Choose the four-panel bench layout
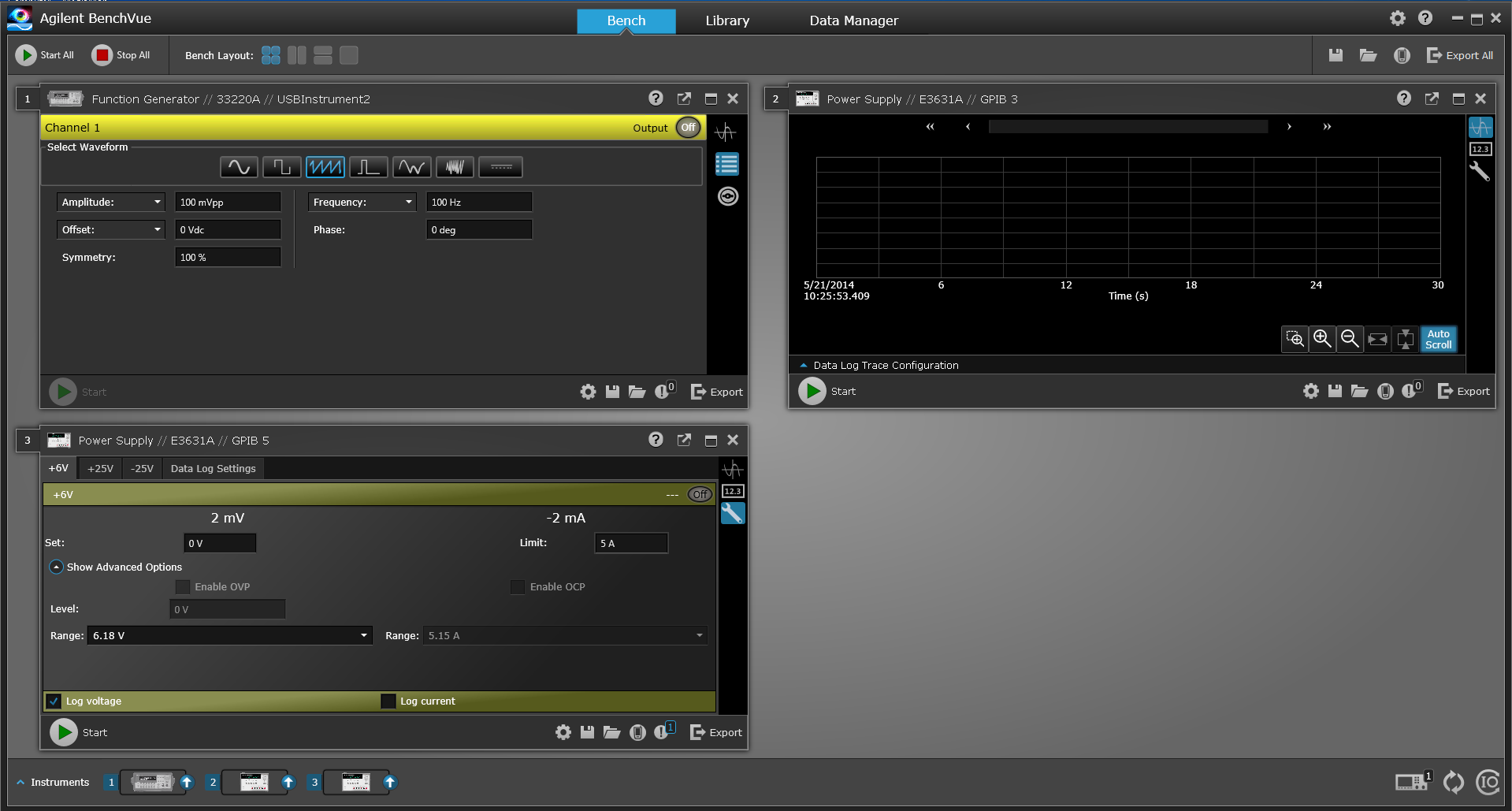This screenshot has height=811, width=1512. 271,55
